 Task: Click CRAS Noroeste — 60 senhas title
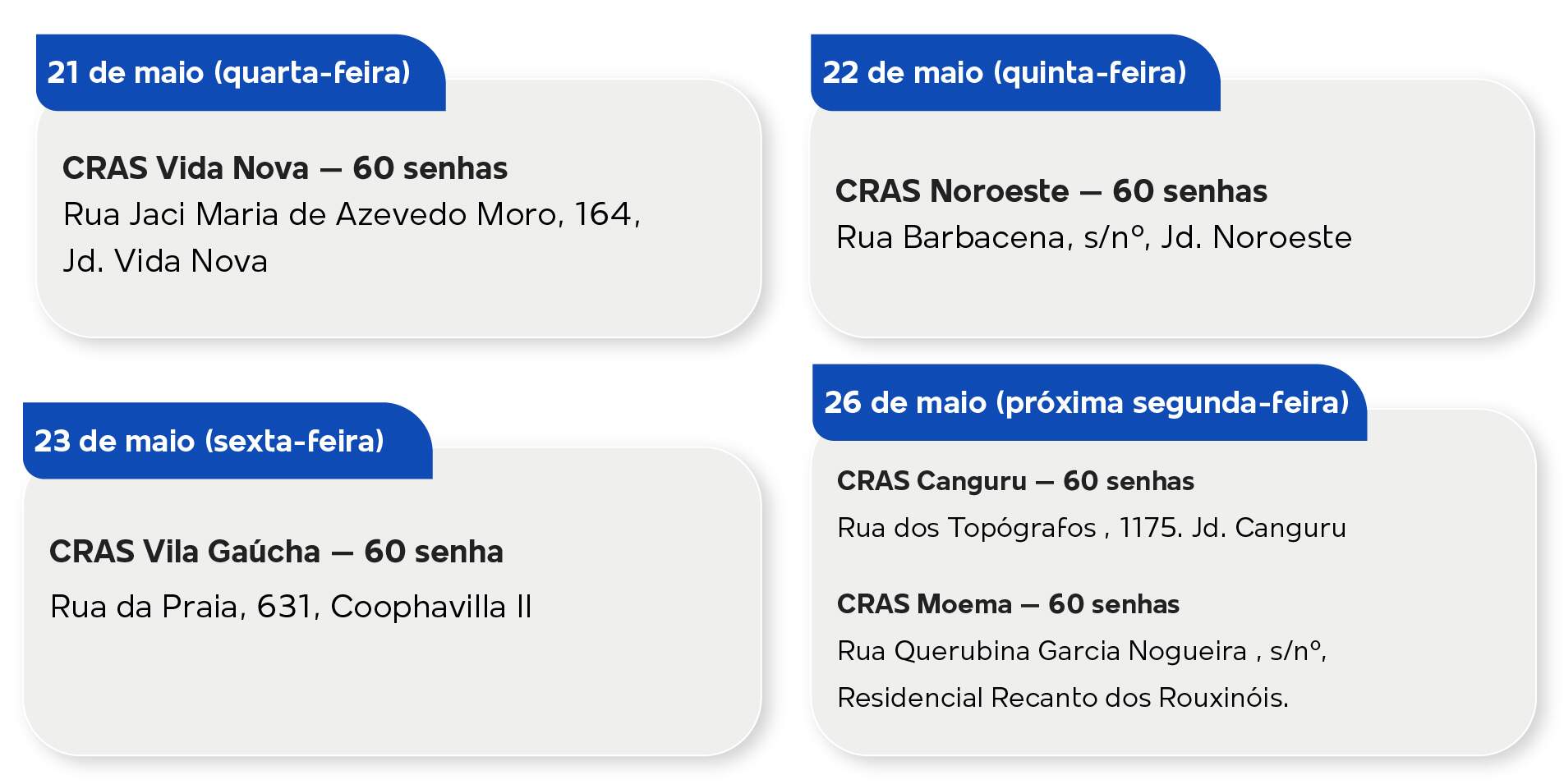point(1051,191)
